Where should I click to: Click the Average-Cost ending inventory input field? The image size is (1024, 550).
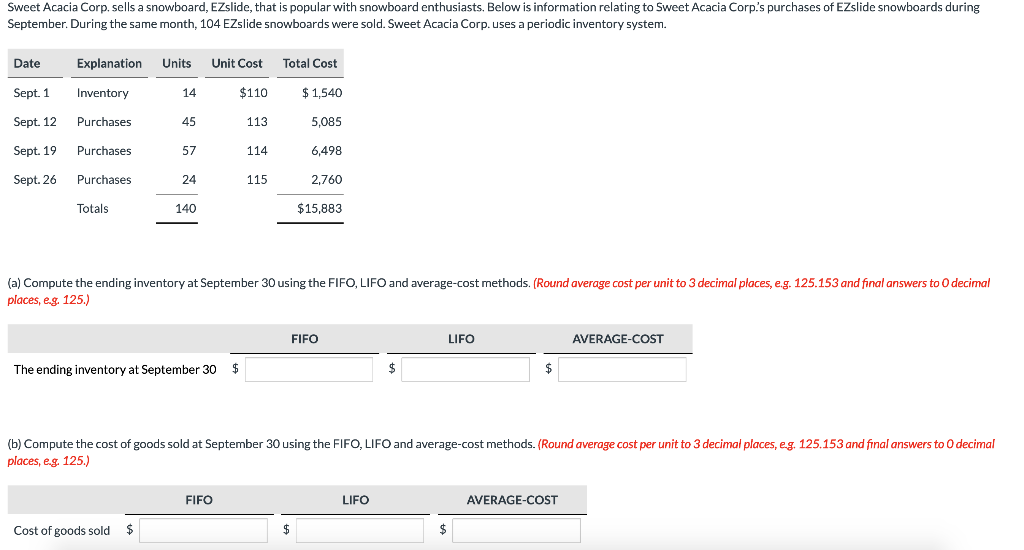pos(622,369)
